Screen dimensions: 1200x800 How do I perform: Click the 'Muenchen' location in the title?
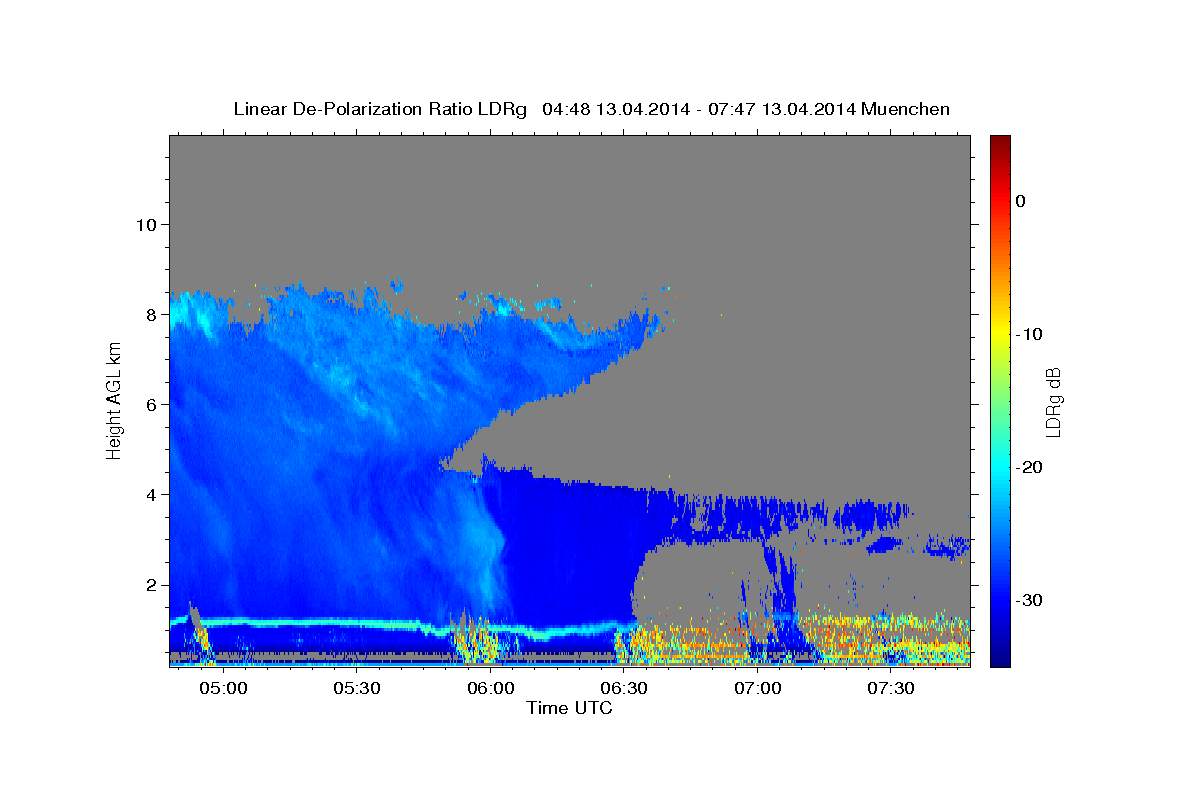907,109
